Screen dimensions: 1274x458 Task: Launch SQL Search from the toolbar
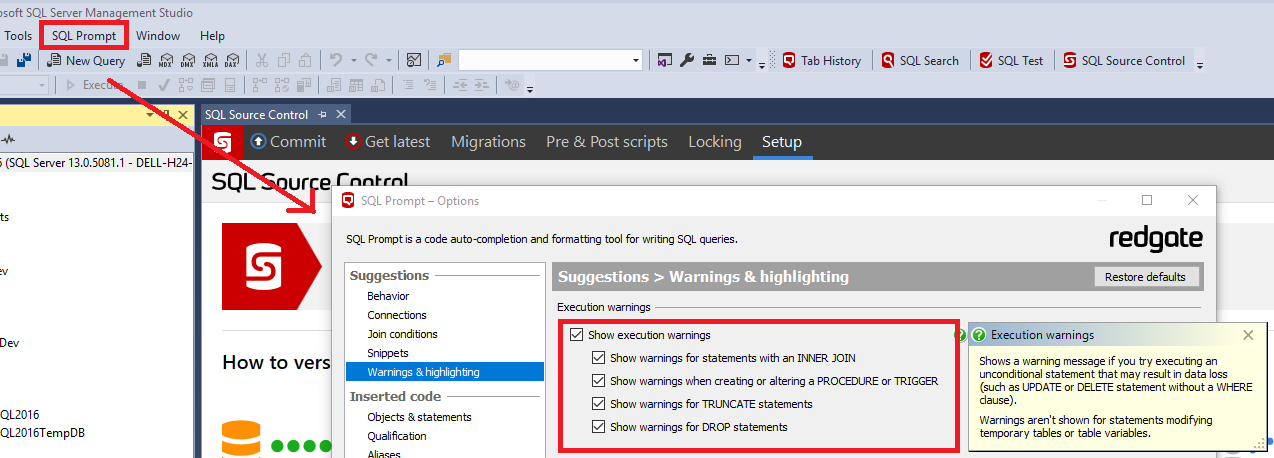pos(919,61)
